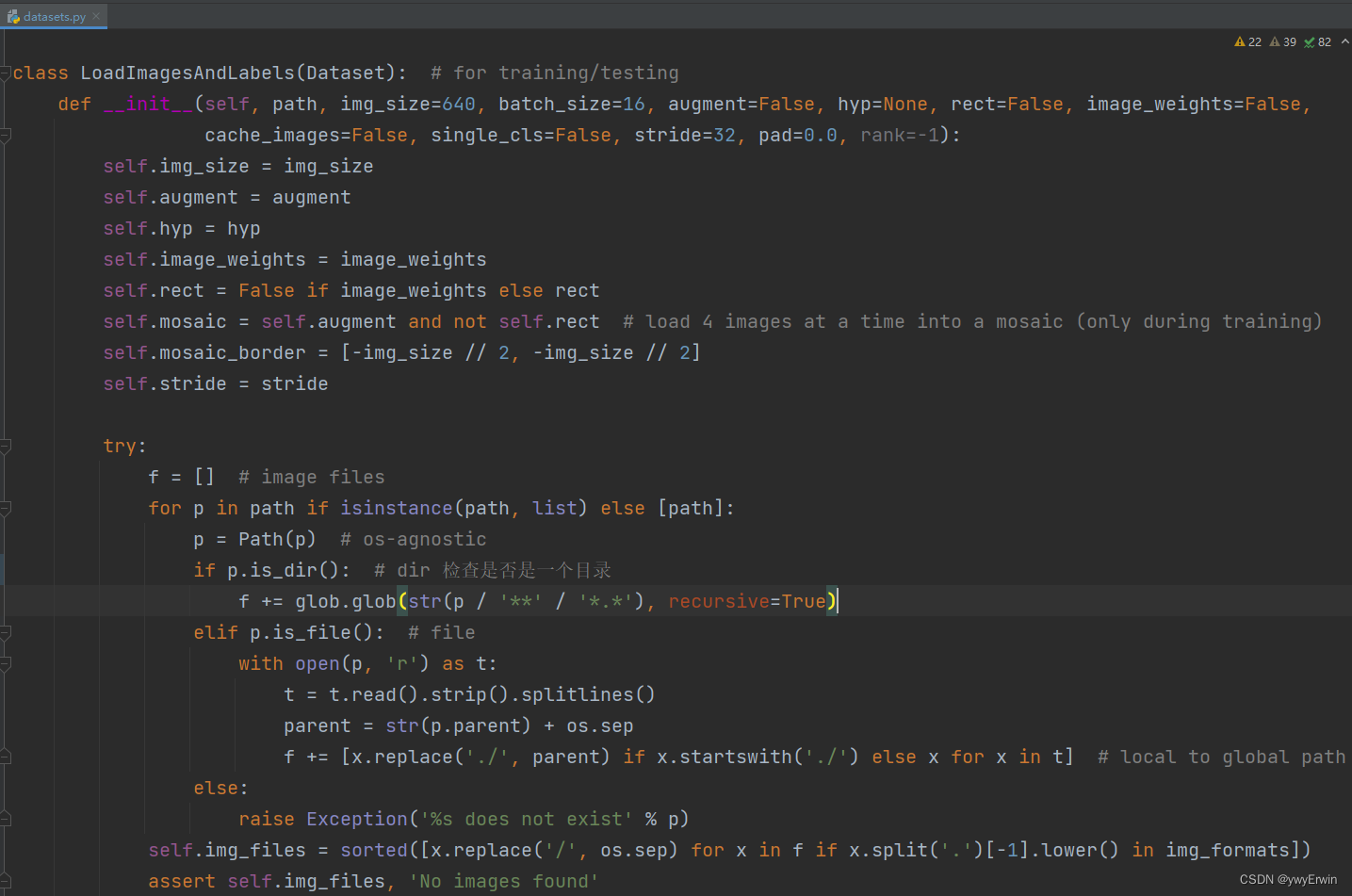Click the 'load 4 images at a time' comment
This screenshot has width=1352, height=896.
[972, 322]
